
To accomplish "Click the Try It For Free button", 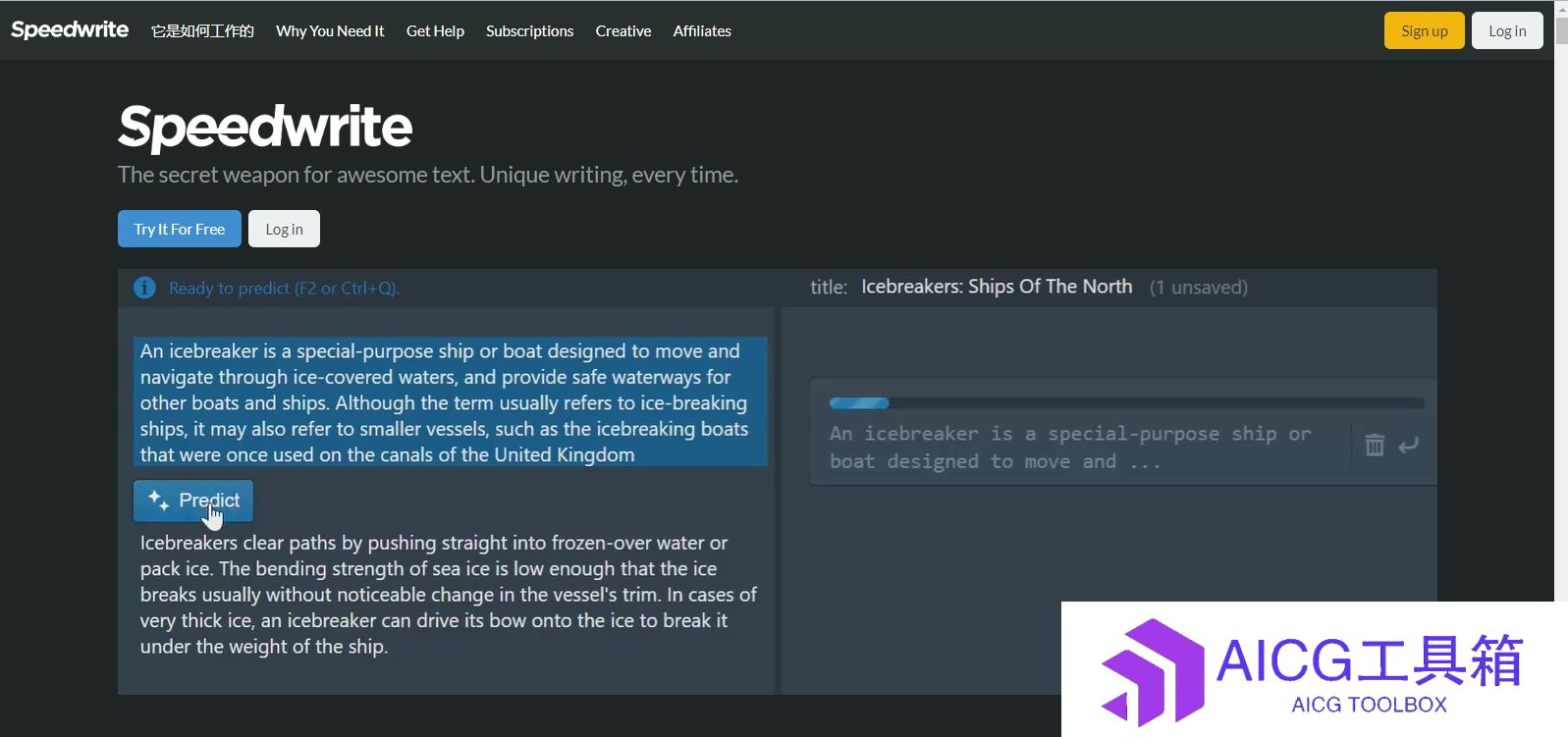I will click(180, 229).
